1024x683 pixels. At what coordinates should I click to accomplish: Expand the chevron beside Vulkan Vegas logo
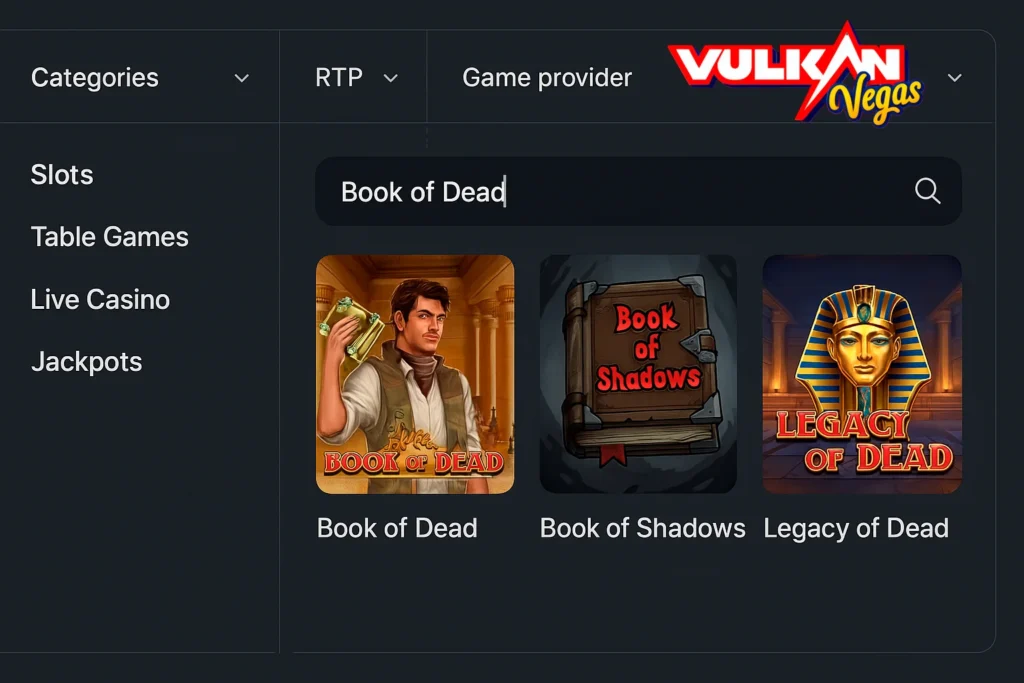pyautogui.click(x=954, y=78)
